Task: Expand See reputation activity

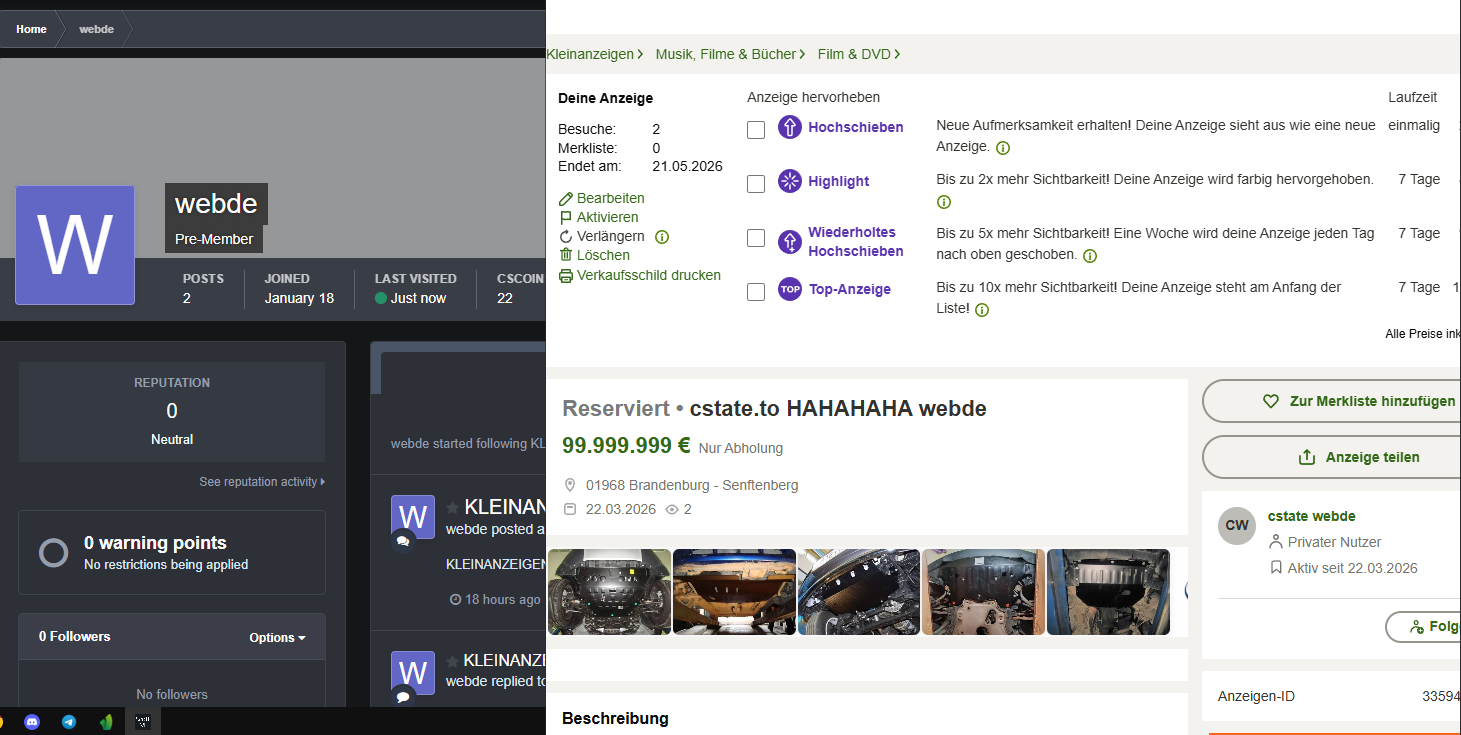Action: pos(262,482)
